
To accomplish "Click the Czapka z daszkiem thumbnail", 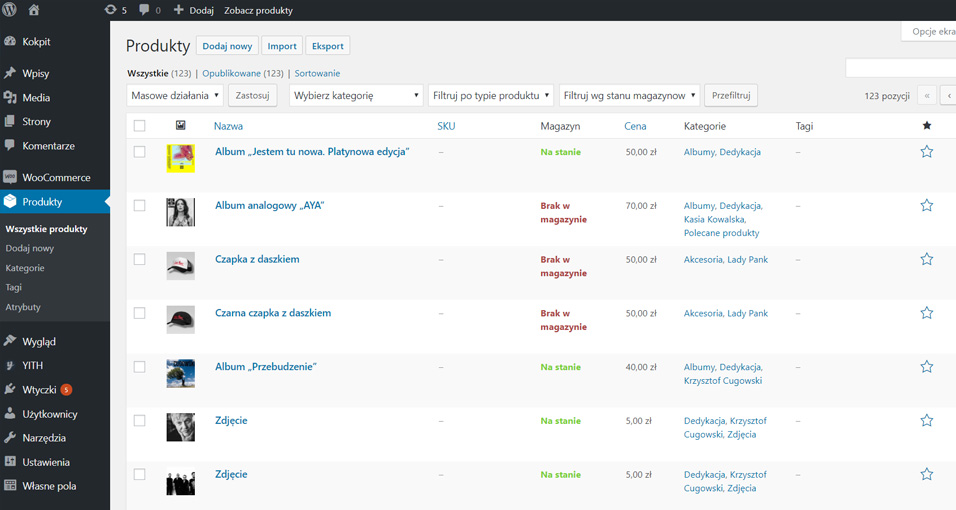I will [x=180, y=266].
